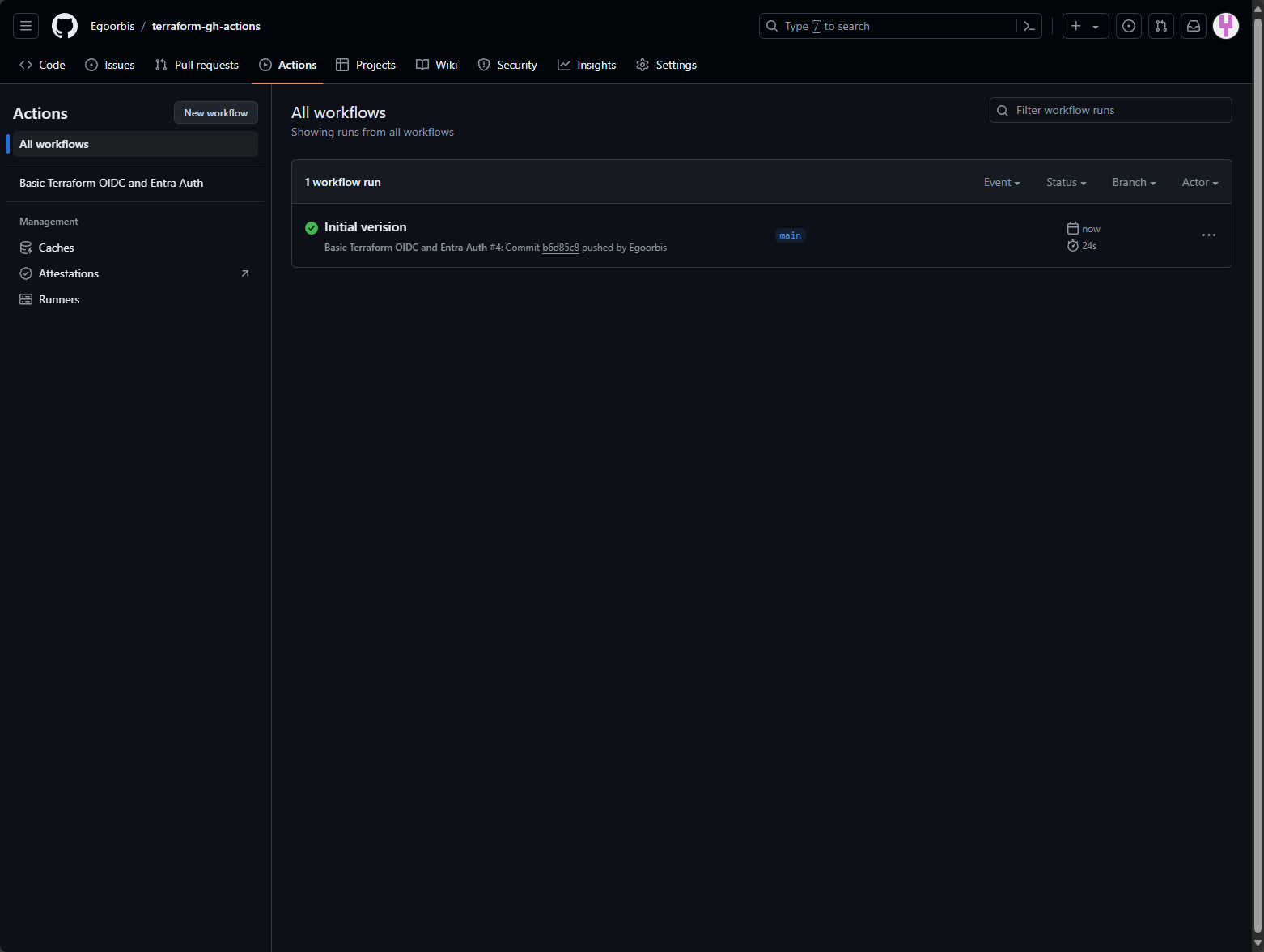Open the hamburger navigation menu
Image resolution: width=1264 pixels, height=952 pixels.
coord(26,26)
